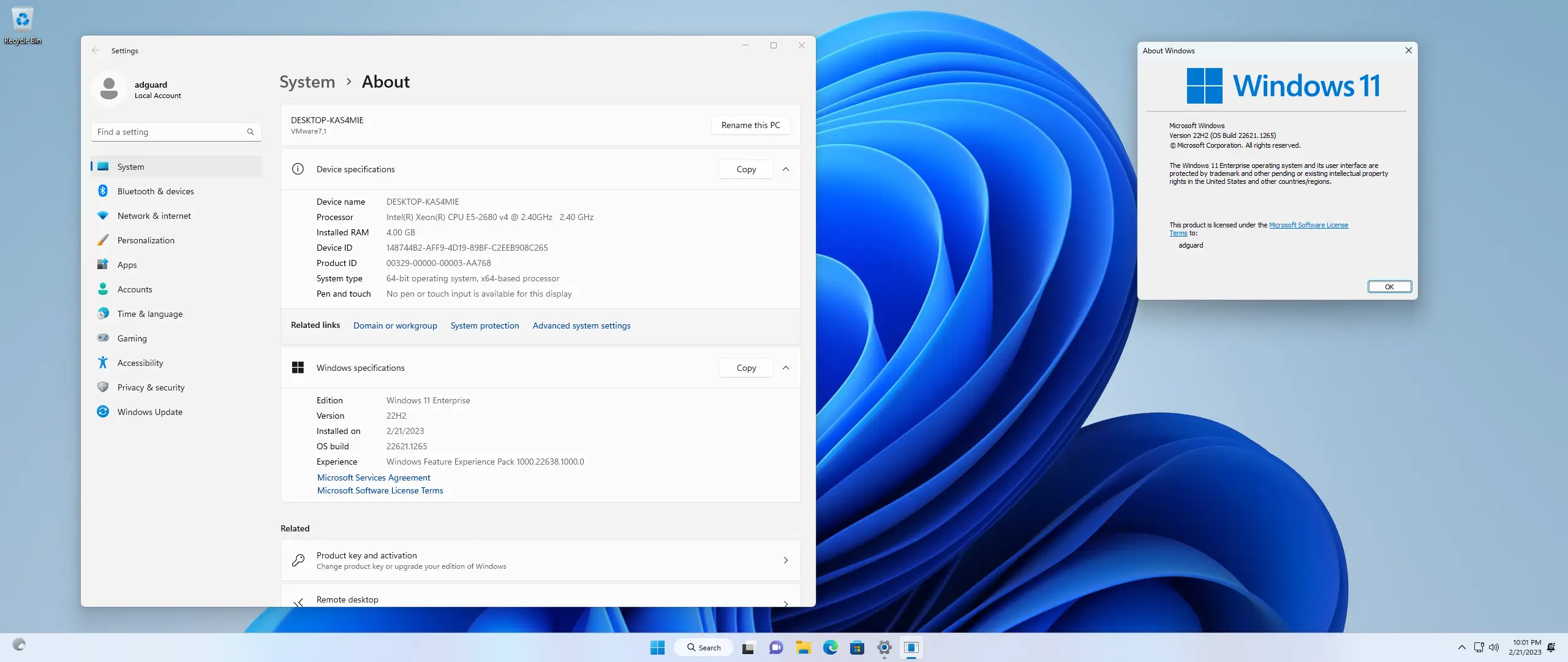Click the Start button on taskbar
Image resolution: width=1568 pixels, height=662 pixels.
point(657,647)
